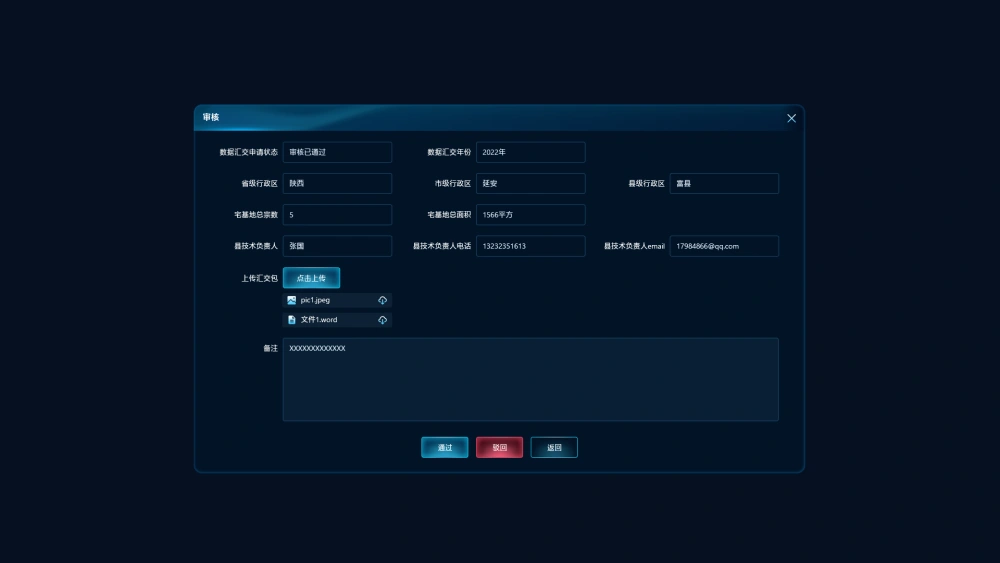Click the cloud icon beside pic1.jpeg
The image size is (1000, 563).
pos(382,300)
